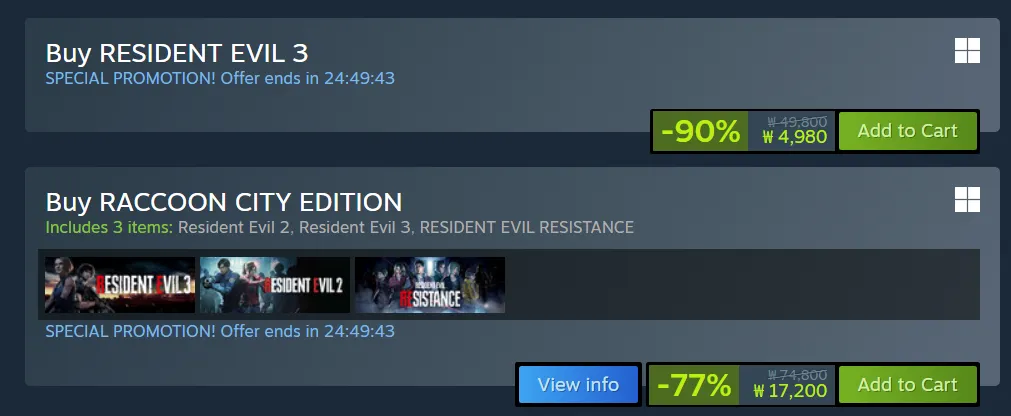Click the "Buy RACCOON CITY EDITION" heading
This screenshot has width=1011, height=416.
pyautogui.click(x=224, y=203)
